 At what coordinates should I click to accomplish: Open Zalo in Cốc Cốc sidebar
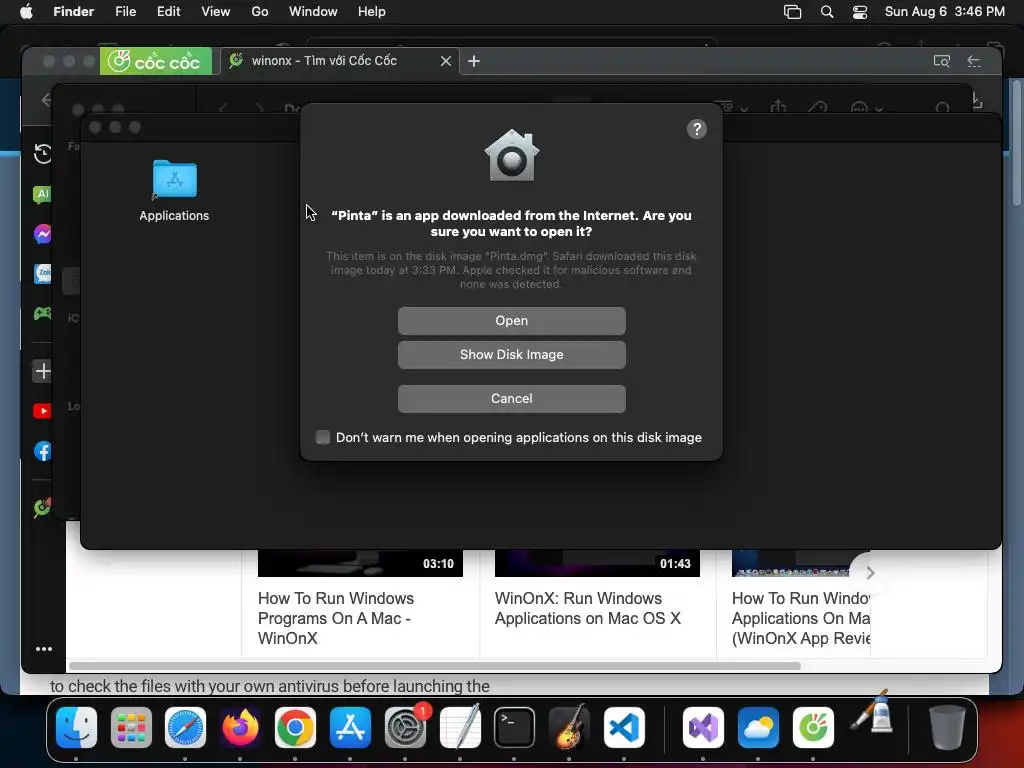click(42, 274)
